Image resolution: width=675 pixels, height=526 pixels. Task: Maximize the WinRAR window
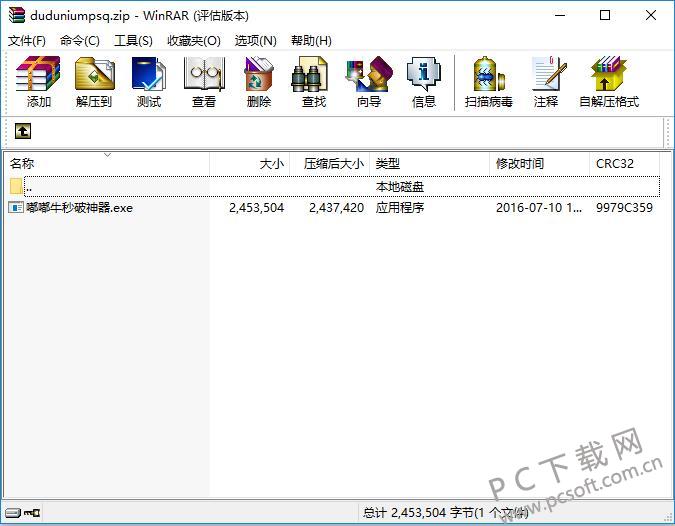(605, 15)
